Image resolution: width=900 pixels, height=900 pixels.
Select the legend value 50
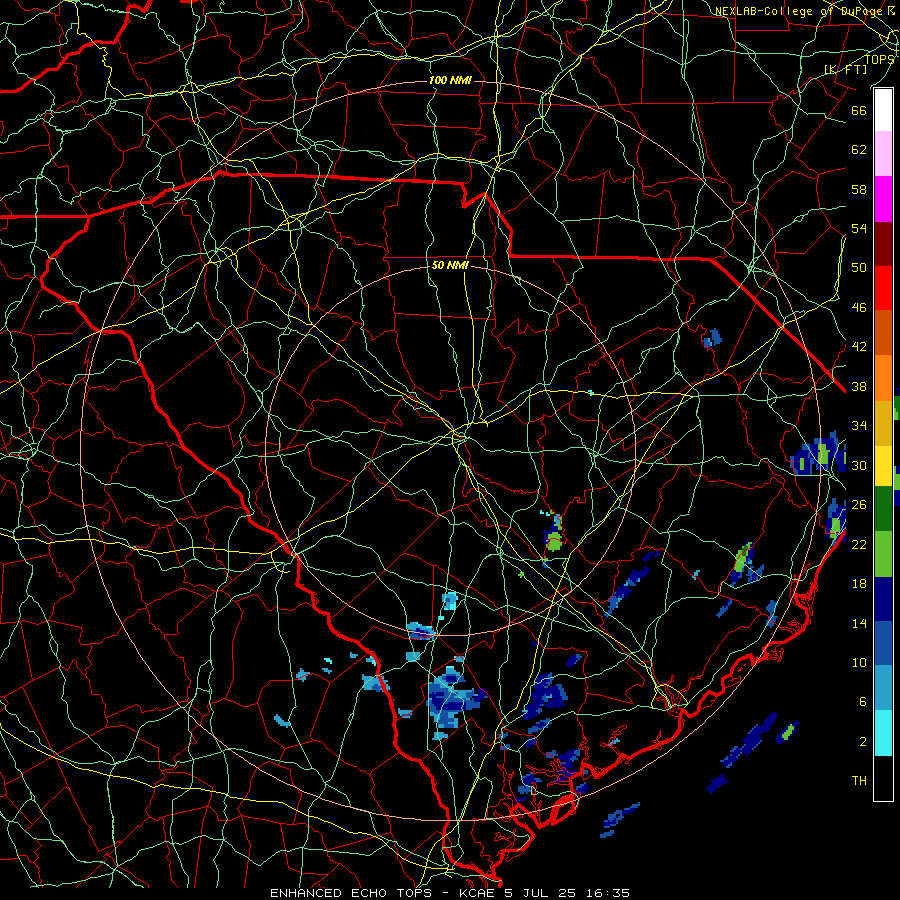coord(859,267)
